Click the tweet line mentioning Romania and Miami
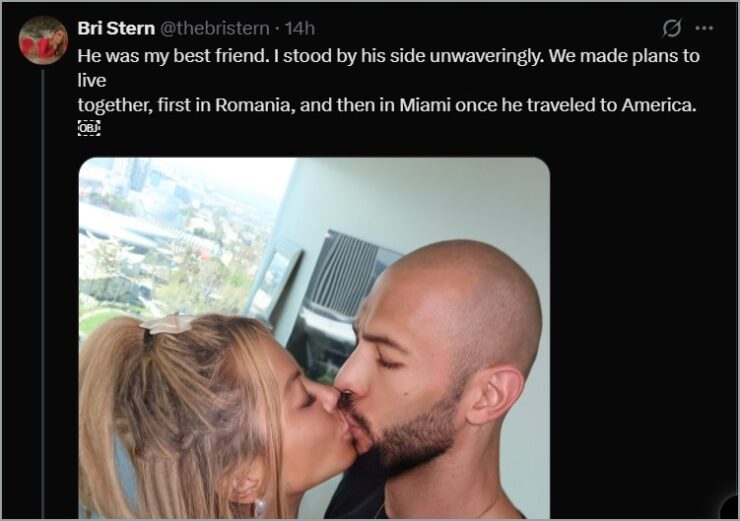The height and width of the screenshot is (521, 740). [x=387, y=105]
